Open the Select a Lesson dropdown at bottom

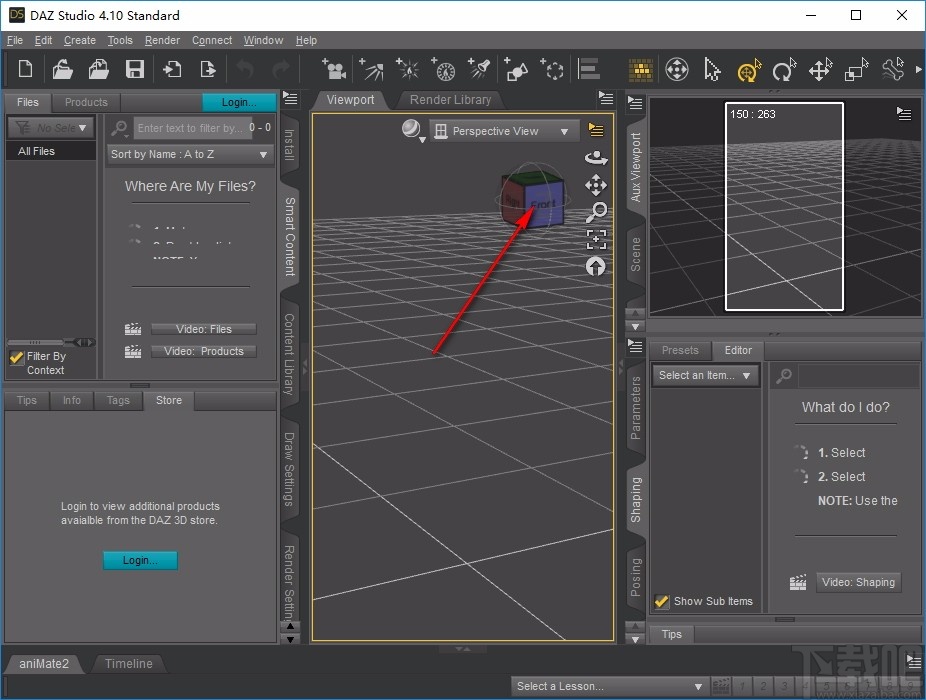(610, 686)
